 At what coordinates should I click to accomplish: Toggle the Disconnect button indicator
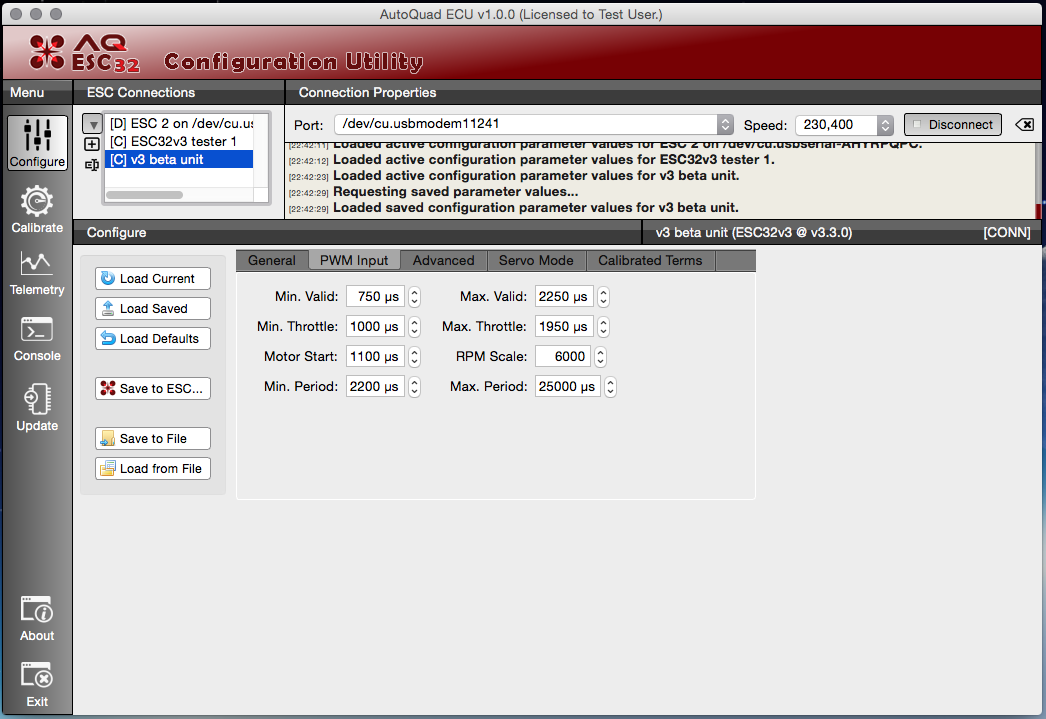[917, 125]
